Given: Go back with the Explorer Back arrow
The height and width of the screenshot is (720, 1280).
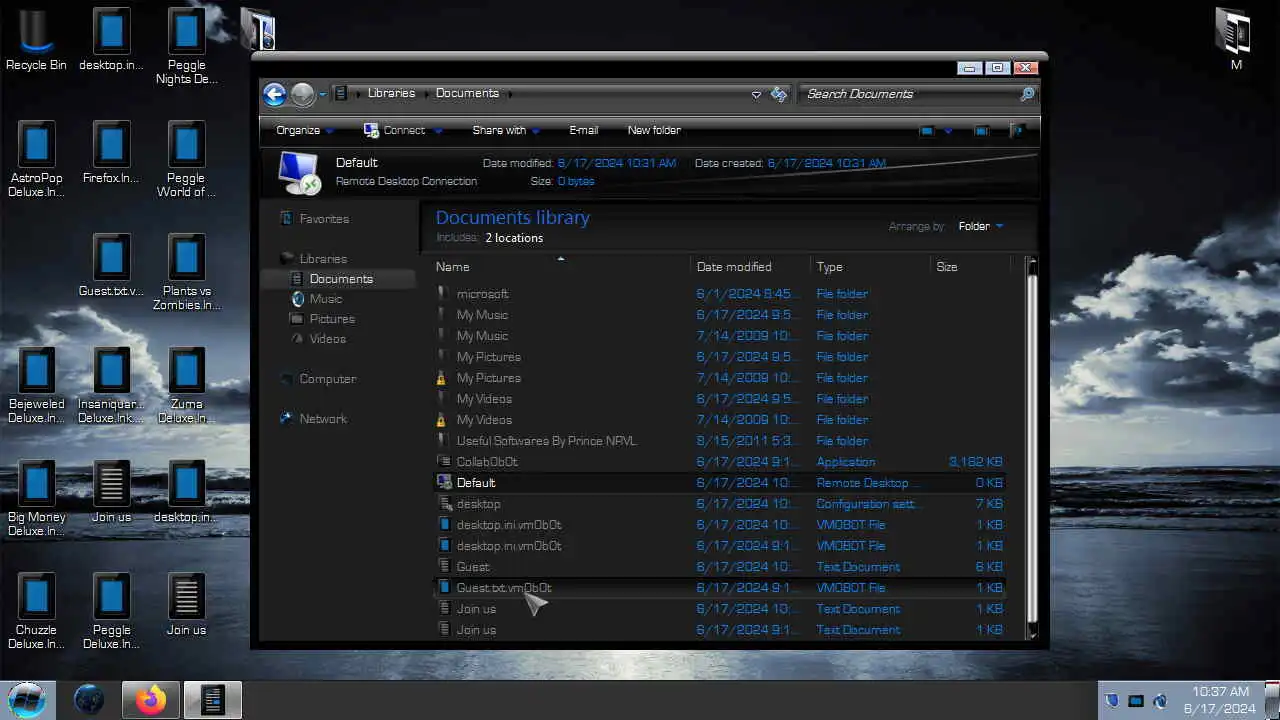Looking at the screenshot, I should 275,94.
